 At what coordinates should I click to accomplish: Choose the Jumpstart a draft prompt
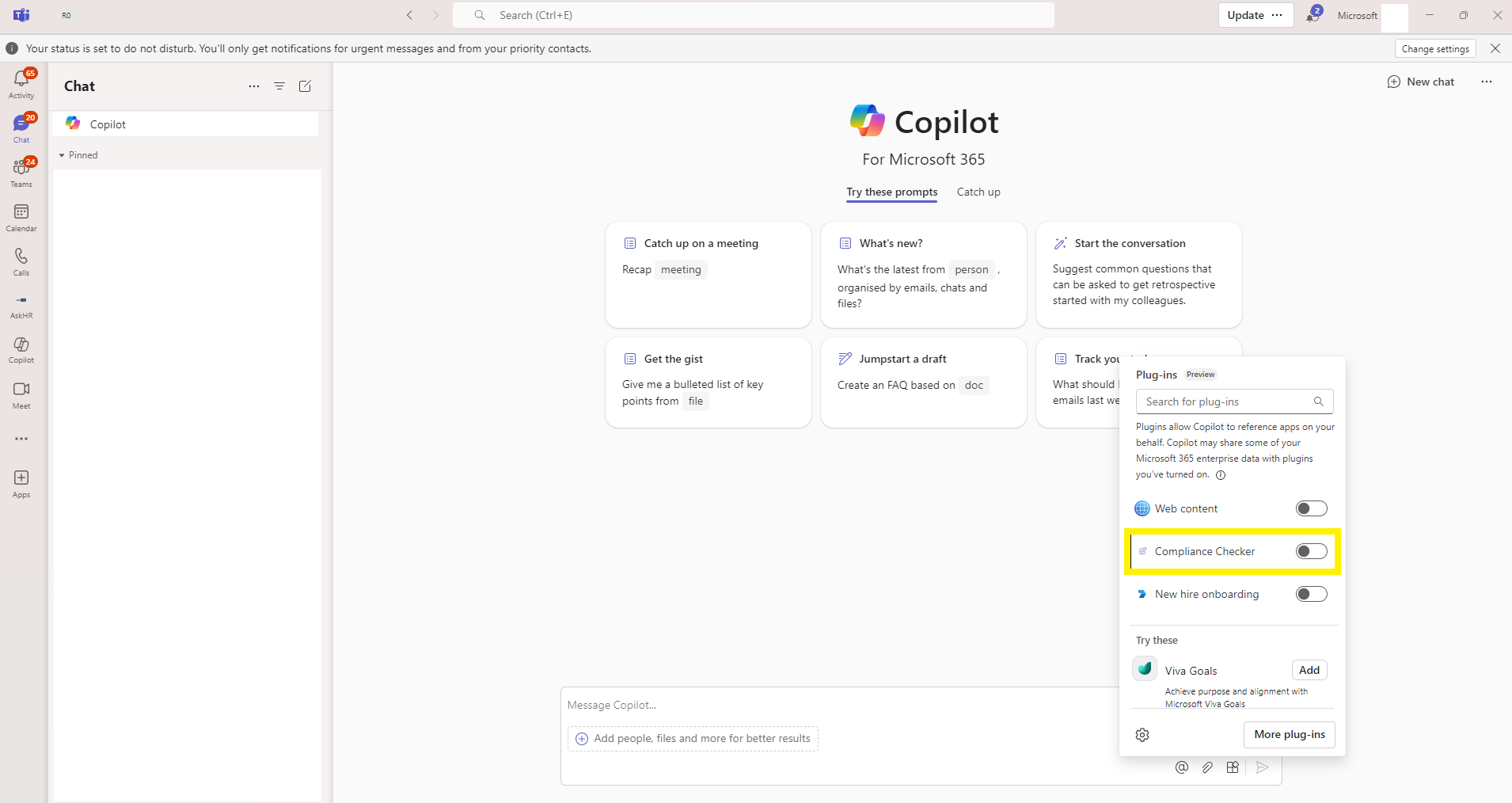(924, 382)
